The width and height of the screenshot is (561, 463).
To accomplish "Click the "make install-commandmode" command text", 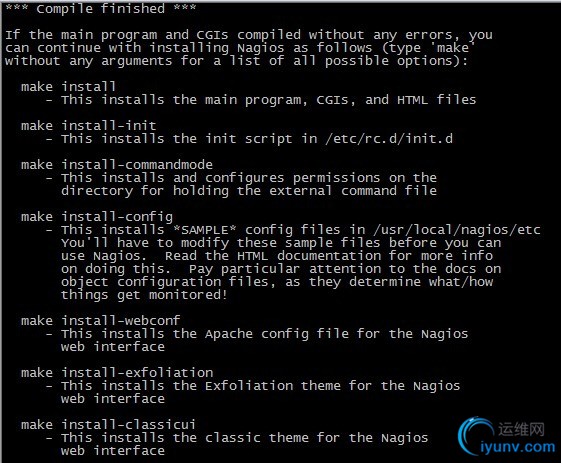I will click(117, 165).
